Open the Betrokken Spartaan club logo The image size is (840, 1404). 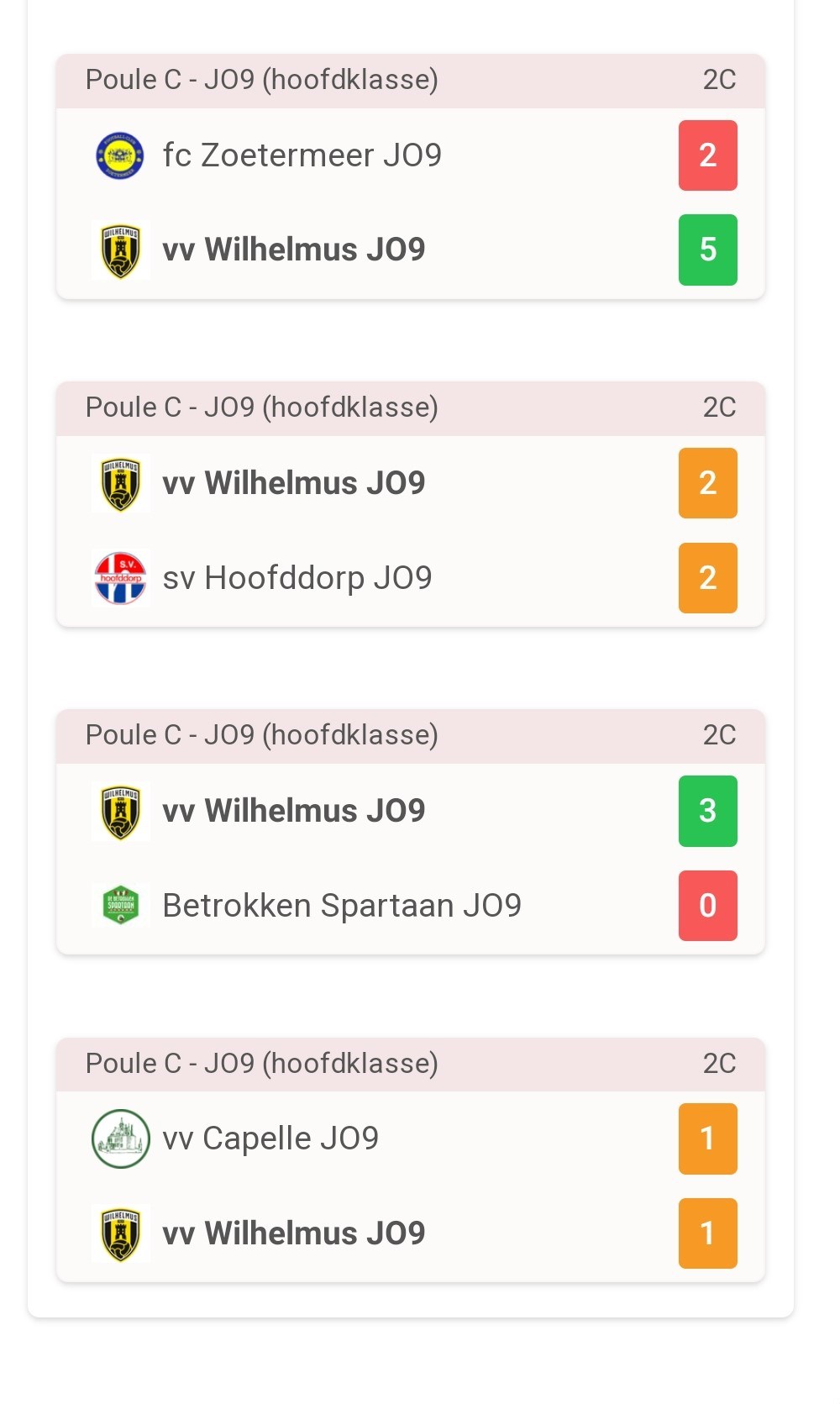(120, 906)
